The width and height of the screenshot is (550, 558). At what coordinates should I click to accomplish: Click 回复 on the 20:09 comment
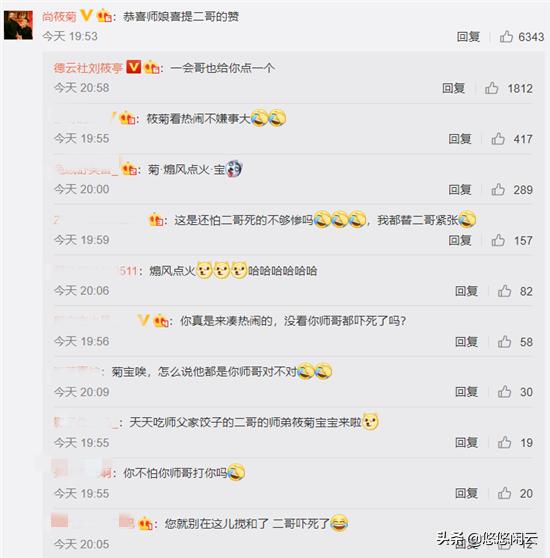466,392
